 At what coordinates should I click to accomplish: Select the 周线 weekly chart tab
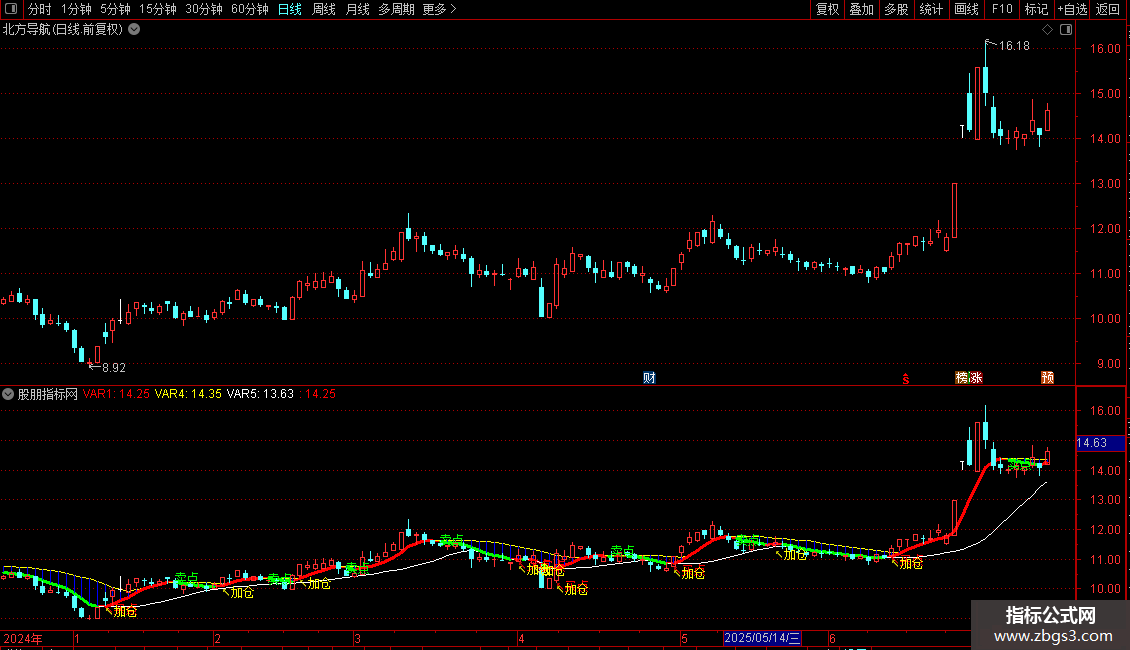tap(324, 9)
